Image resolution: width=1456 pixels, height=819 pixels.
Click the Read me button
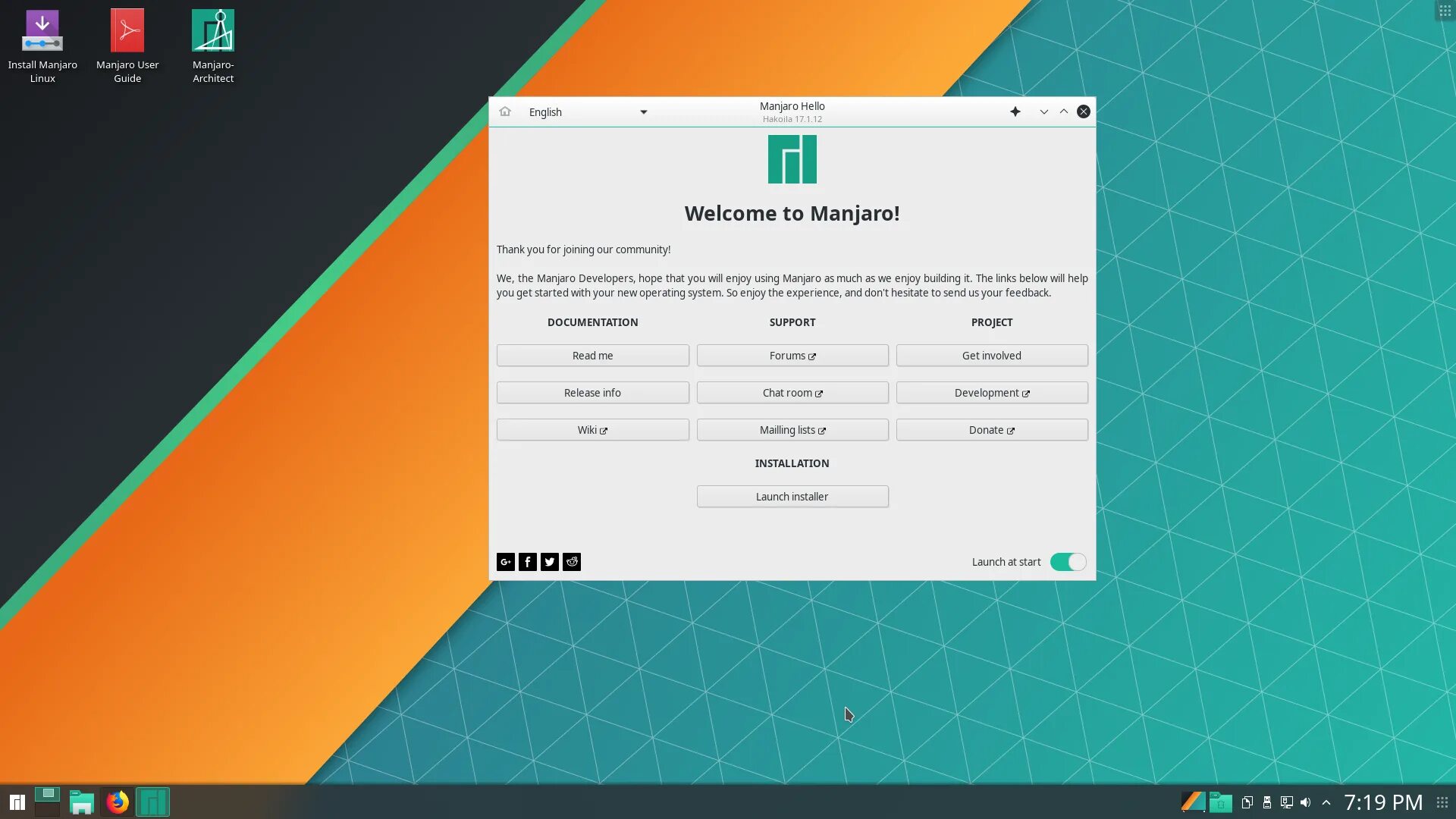tap(593, 356)
